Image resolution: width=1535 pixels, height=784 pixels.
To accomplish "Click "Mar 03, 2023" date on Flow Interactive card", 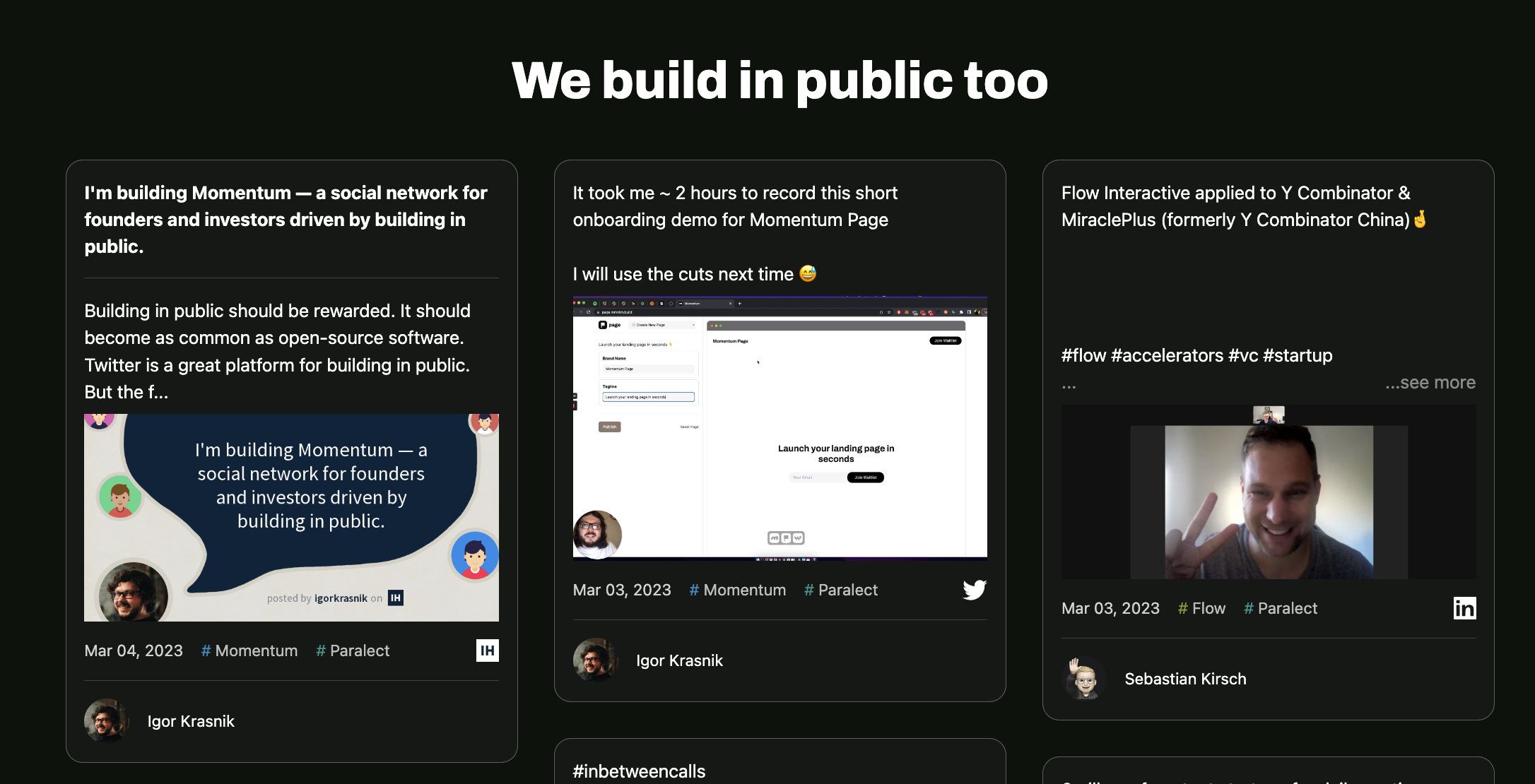I will pos(1110,608).
